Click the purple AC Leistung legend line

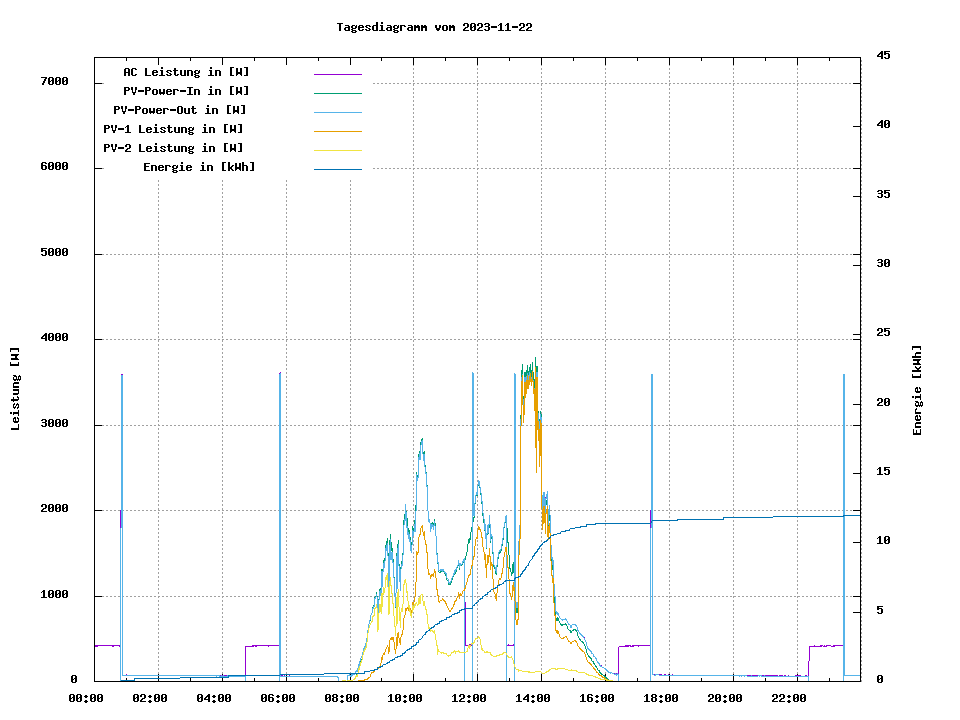(x=337, y=74)
